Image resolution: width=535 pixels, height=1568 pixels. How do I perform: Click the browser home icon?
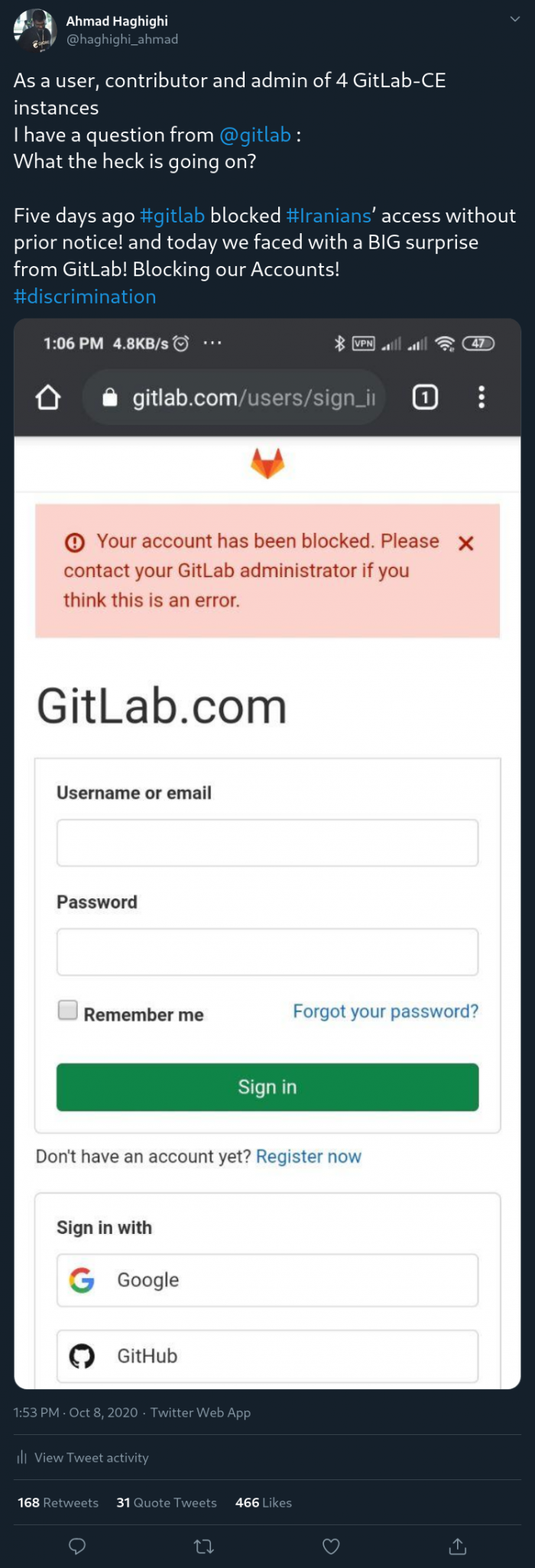coord(48,398)
